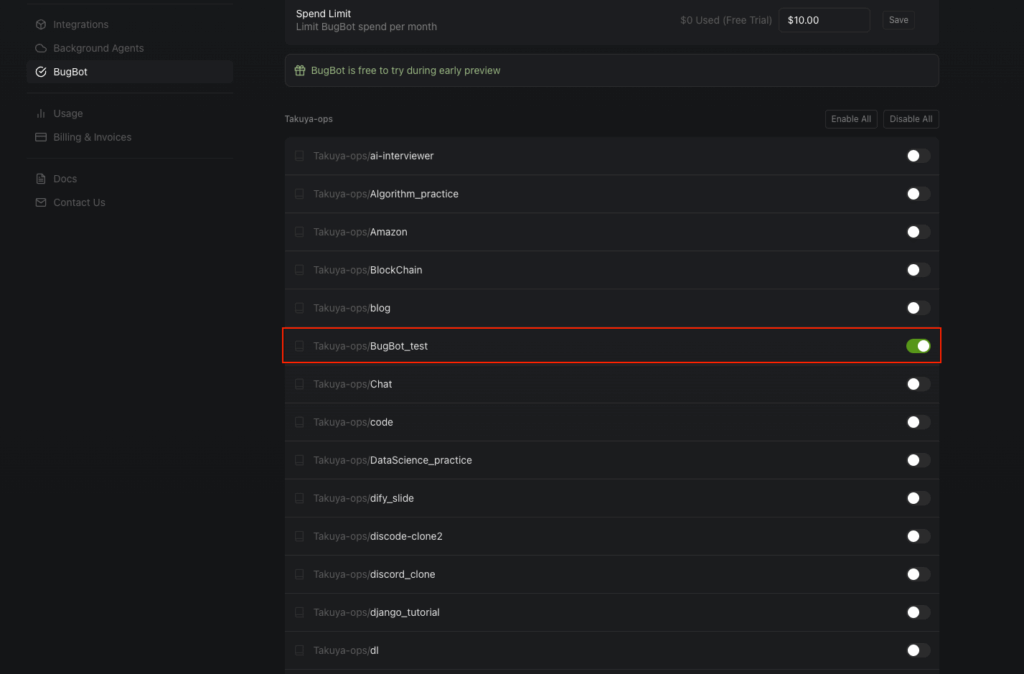Click the early preview banner text
The image size is (1024, 674).
(x=406, y=71)
